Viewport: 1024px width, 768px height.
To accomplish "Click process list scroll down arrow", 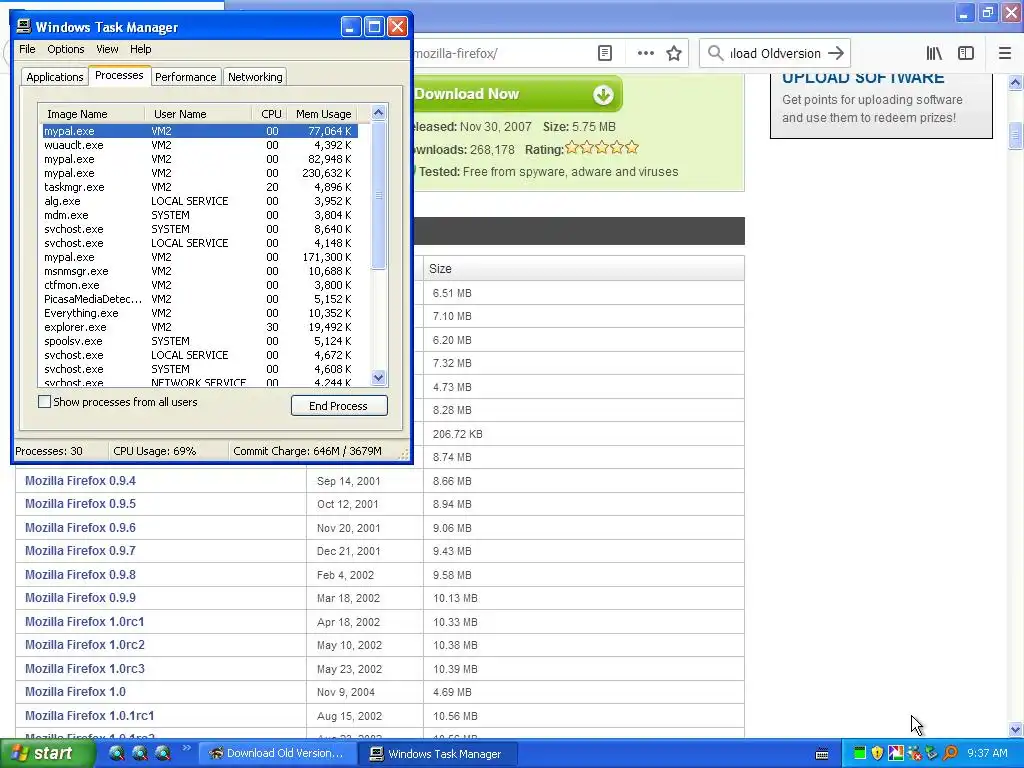I will [x=378, y=377].
